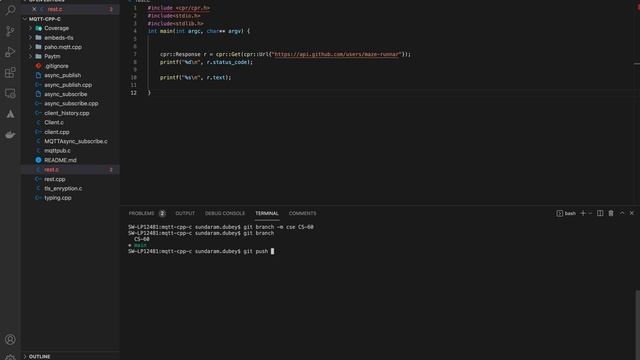The height and width of the screenshot is (360, 640).
Task: Open the Run and Debug view
Action: tap(10, 52)
